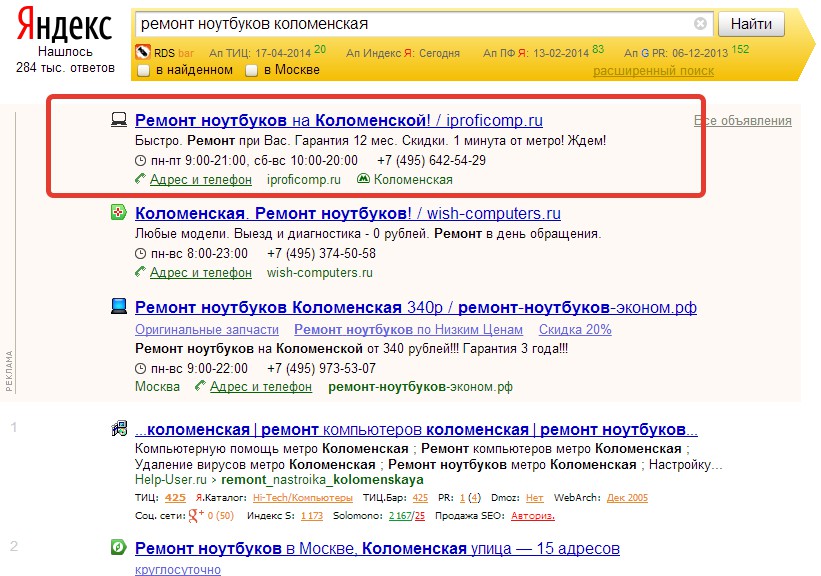
Task: Open result 'Ремонт ноутбуков в Москве, Коломенская улица'
Action: click(x=378, y=548)
